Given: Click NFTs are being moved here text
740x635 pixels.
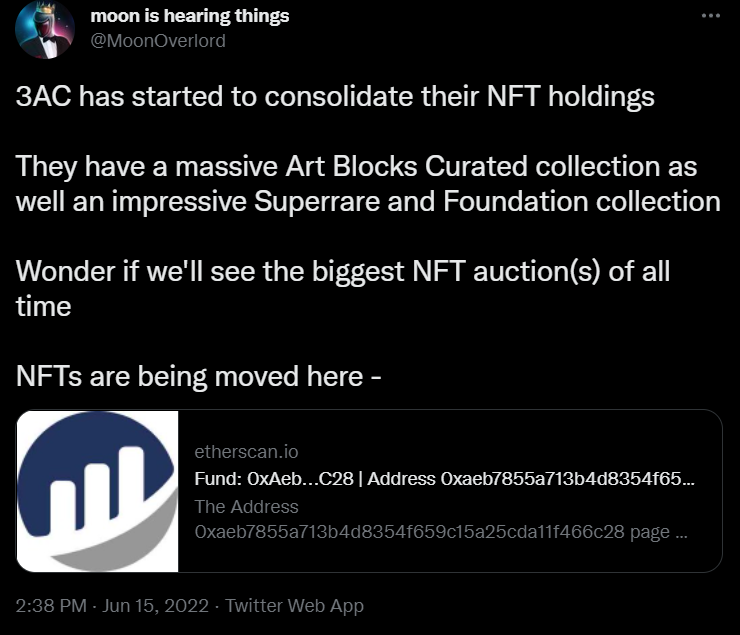Looking at the screenshot, I should tap(198, 377).
